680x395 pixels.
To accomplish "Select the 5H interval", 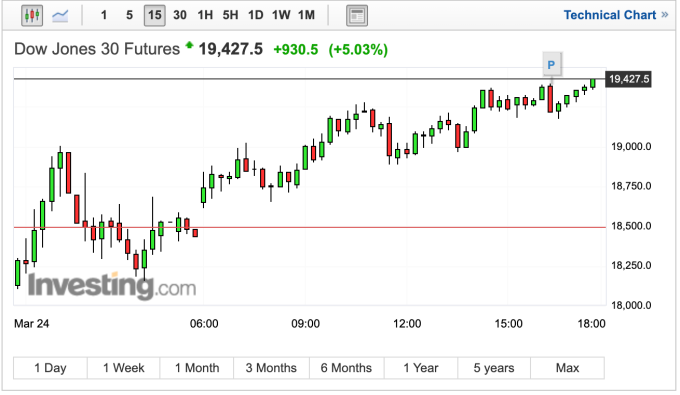I will [230, 16].
